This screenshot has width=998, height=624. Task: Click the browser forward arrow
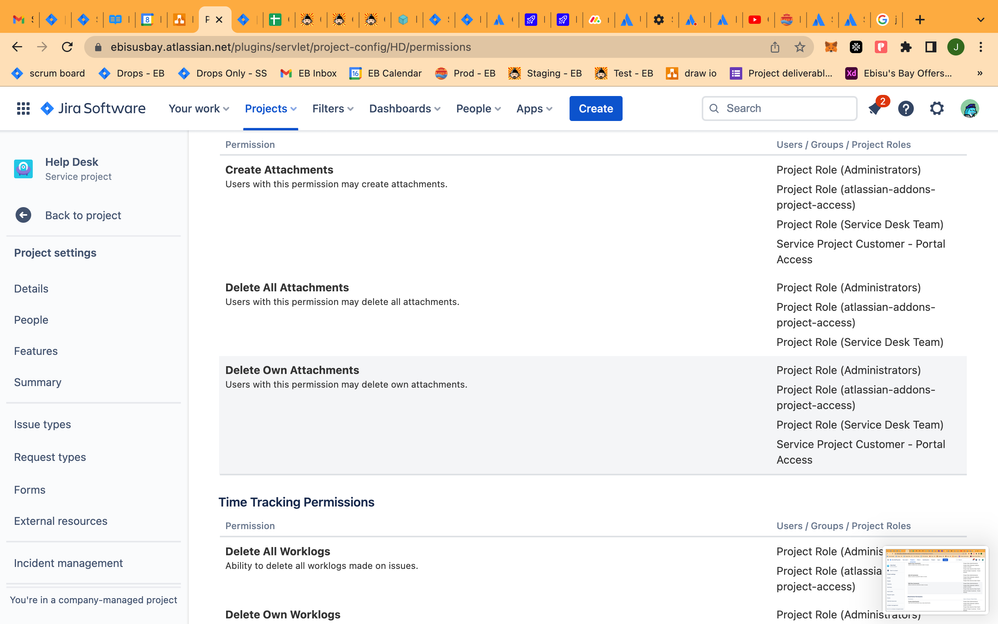tap(42, 47)
